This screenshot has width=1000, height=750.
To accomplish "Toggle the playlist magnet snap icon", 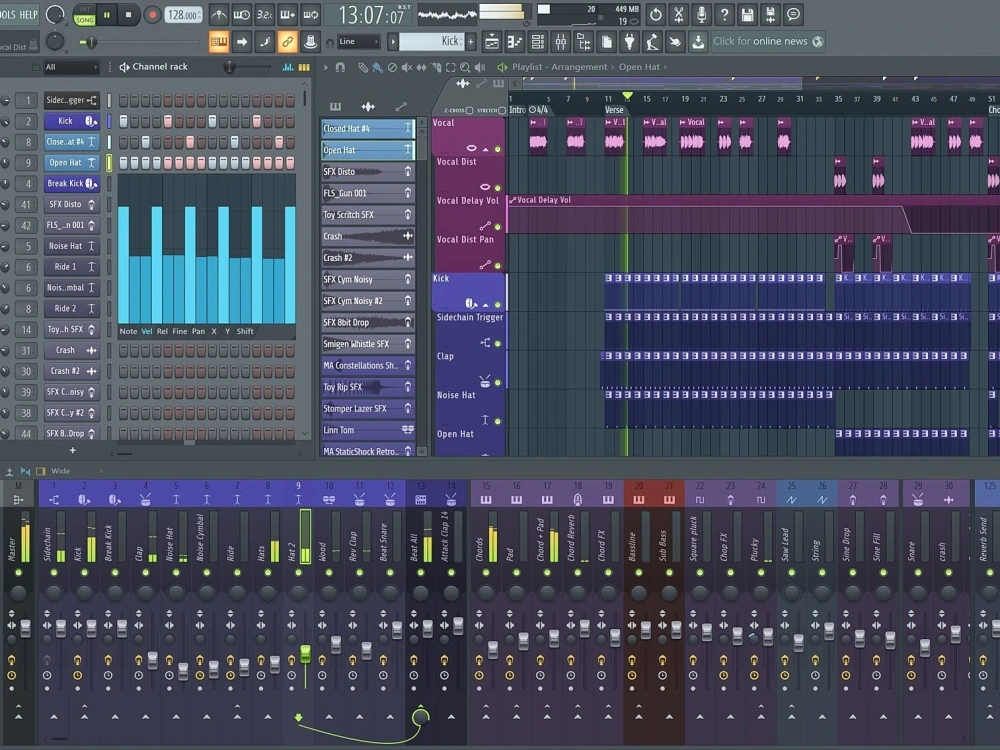I will tap(340, 67).
